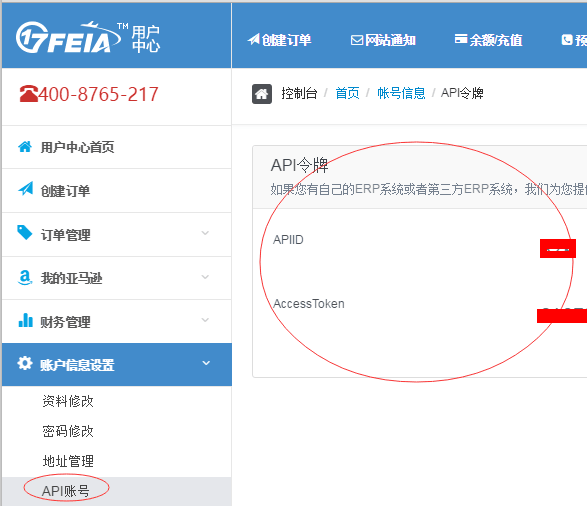Screen dimensions: 587x506
Task: Open 密码修改 in the sidebar submenu
Action: click(68, 431)
